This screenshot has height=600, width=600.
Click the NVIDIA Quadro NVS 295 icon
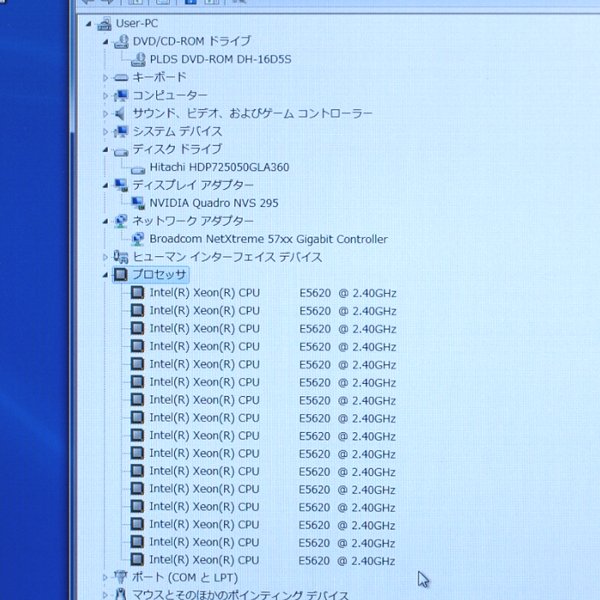pos(138,203)
